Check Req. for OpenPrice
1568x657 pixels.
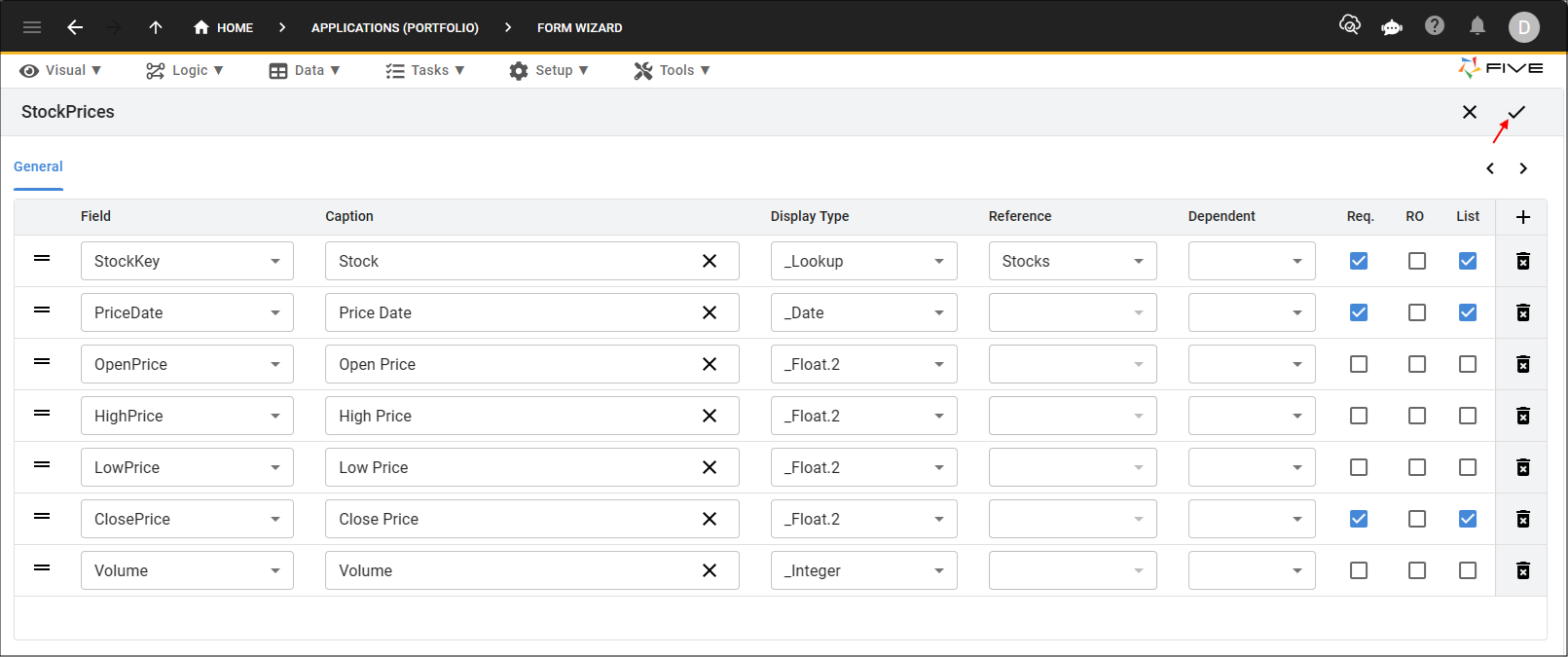click(1359, 364)
